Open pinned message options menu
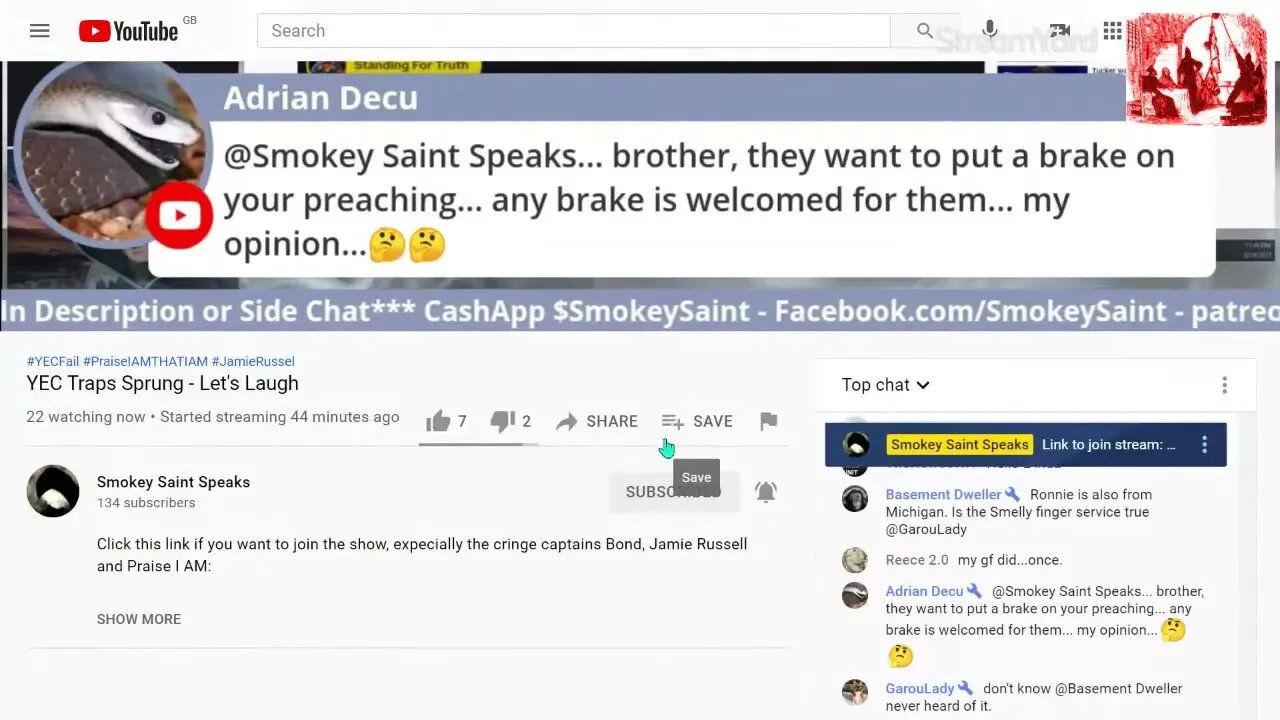The height and width of the screenshot is (720, 1280). (x=1204, y=444)
